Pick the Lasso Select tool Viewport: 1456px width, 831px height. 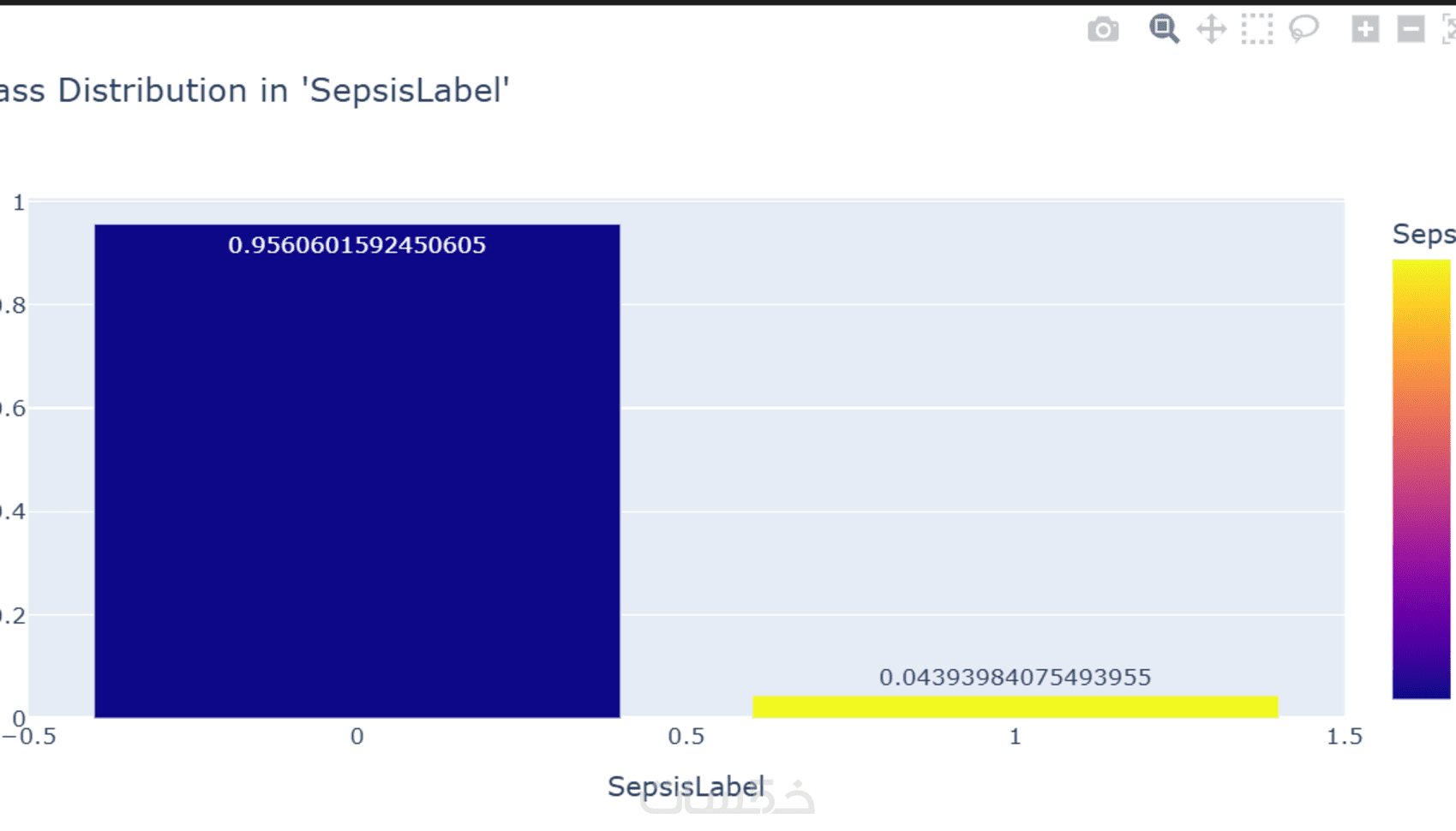coord(1303,29)
